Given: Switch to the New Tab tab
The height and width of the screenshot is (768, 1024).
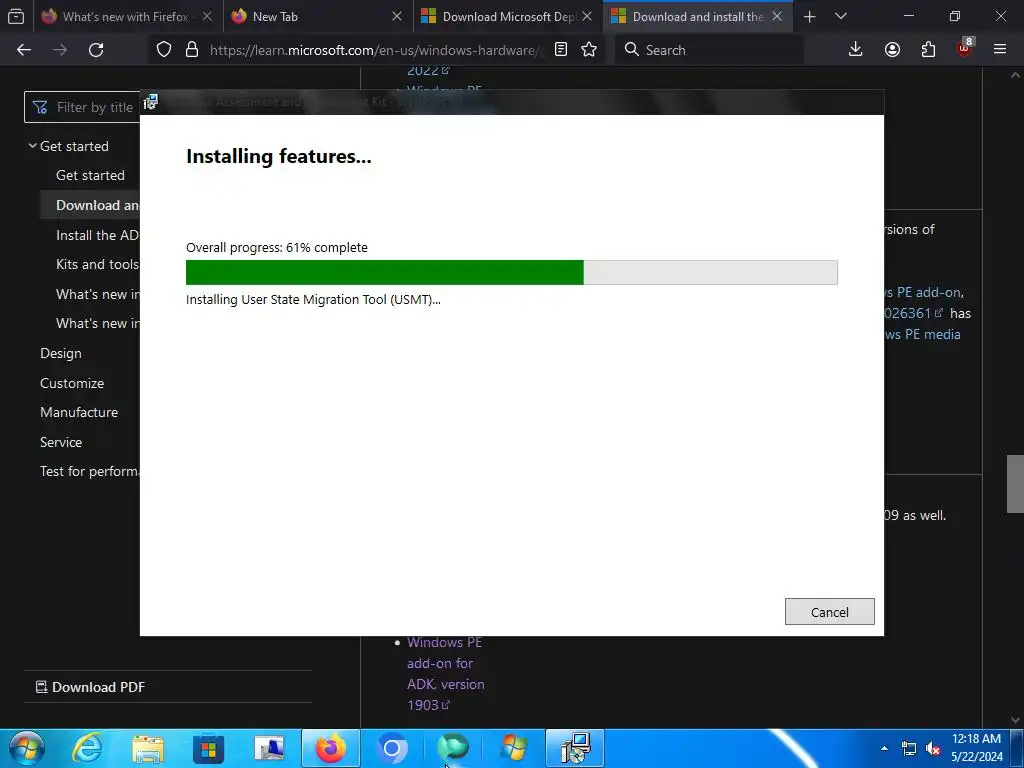Looking at the screenshot, I should [x=319, y=16].
